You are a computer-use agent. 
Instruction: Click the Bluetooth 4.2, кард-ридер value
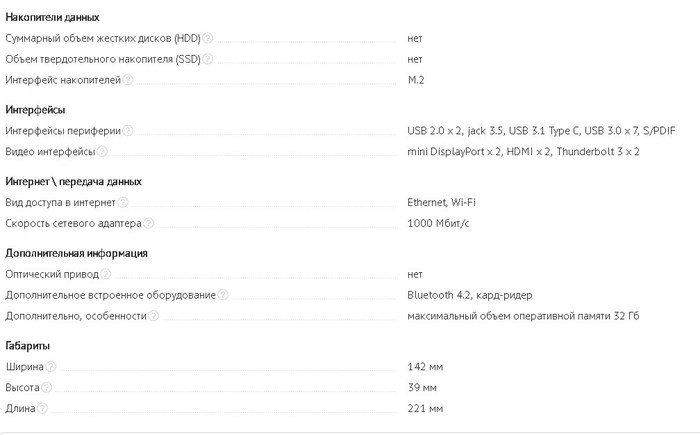tap(470, 295)
